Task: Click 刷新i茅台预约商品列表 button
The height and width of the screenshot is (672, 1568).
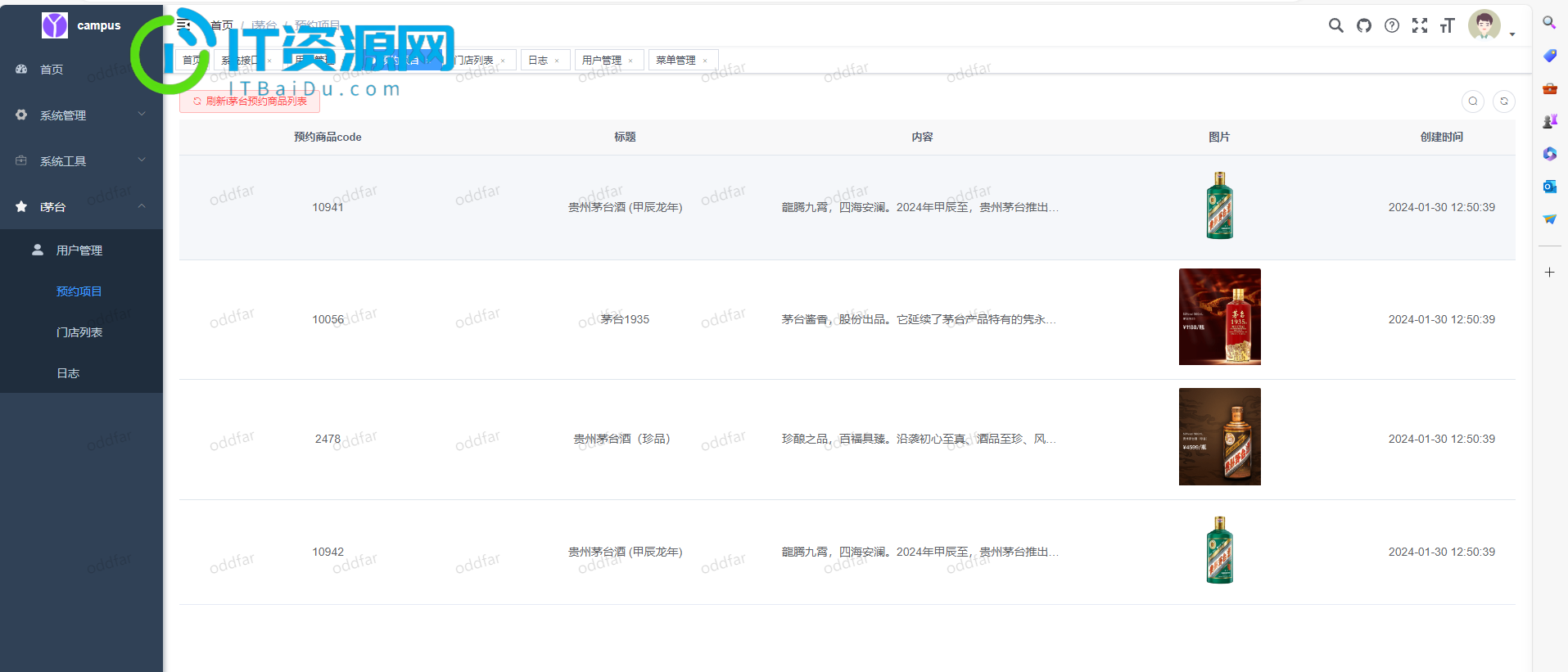Action: pos(250,101)
